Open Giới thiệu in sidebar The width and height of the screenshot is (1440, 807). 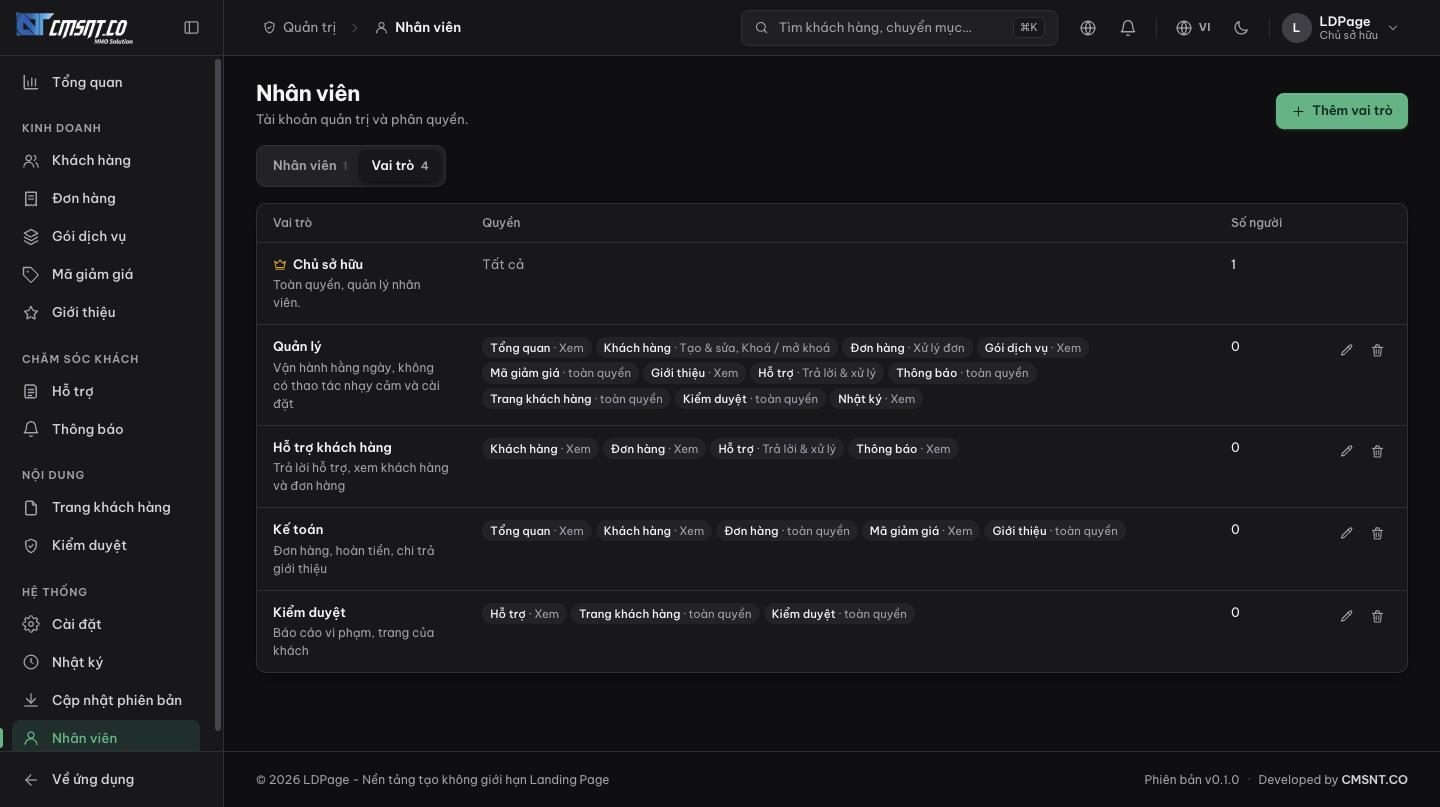[x=106, y=312]
